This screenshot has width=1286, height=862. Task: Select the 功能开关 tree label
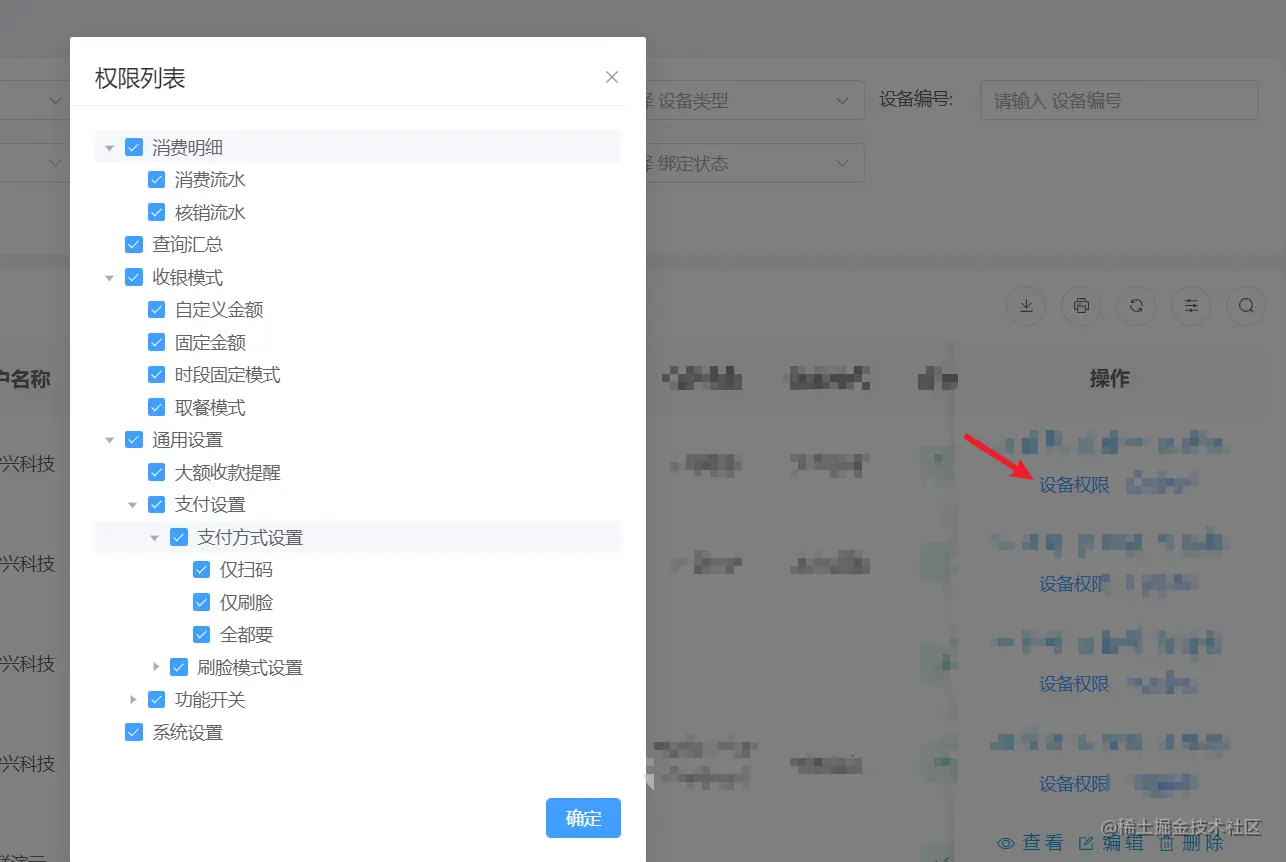(x=210, y=699)
